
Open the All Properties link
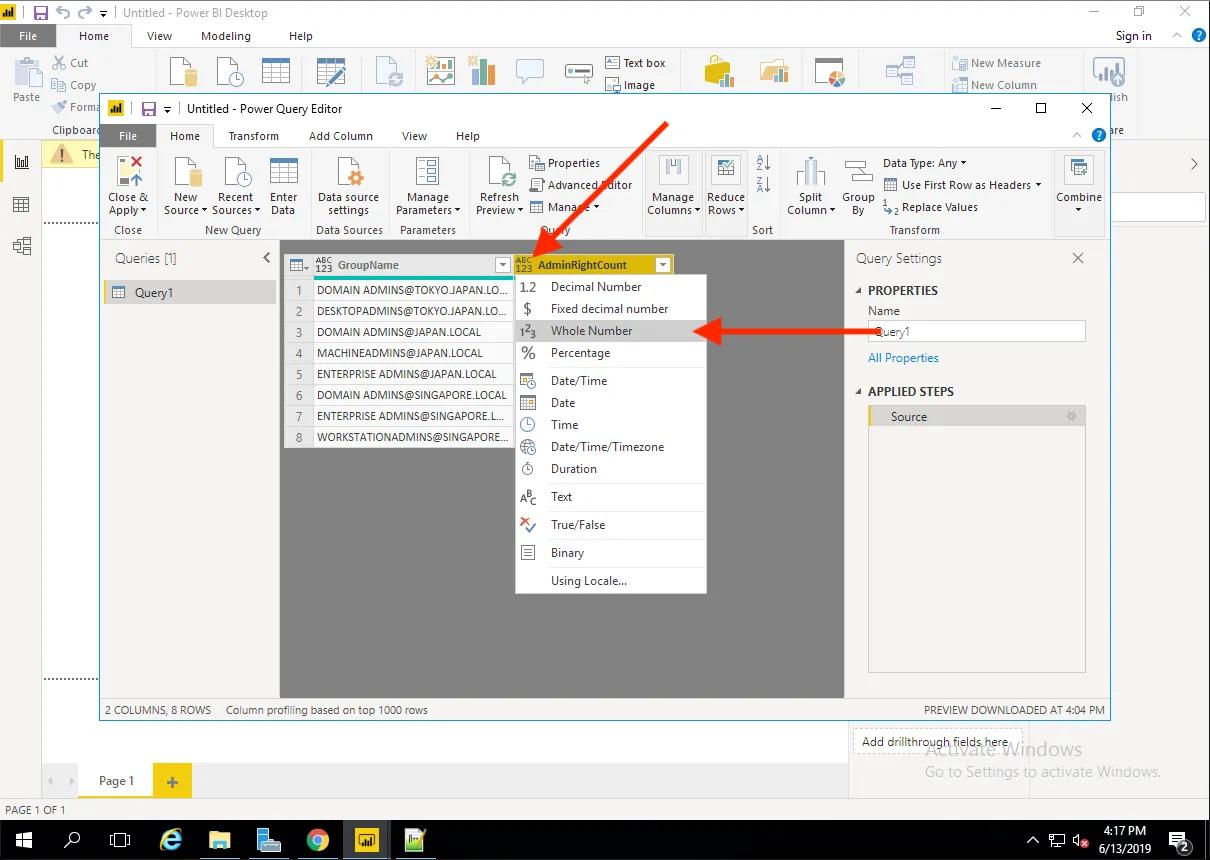(903, 358)
